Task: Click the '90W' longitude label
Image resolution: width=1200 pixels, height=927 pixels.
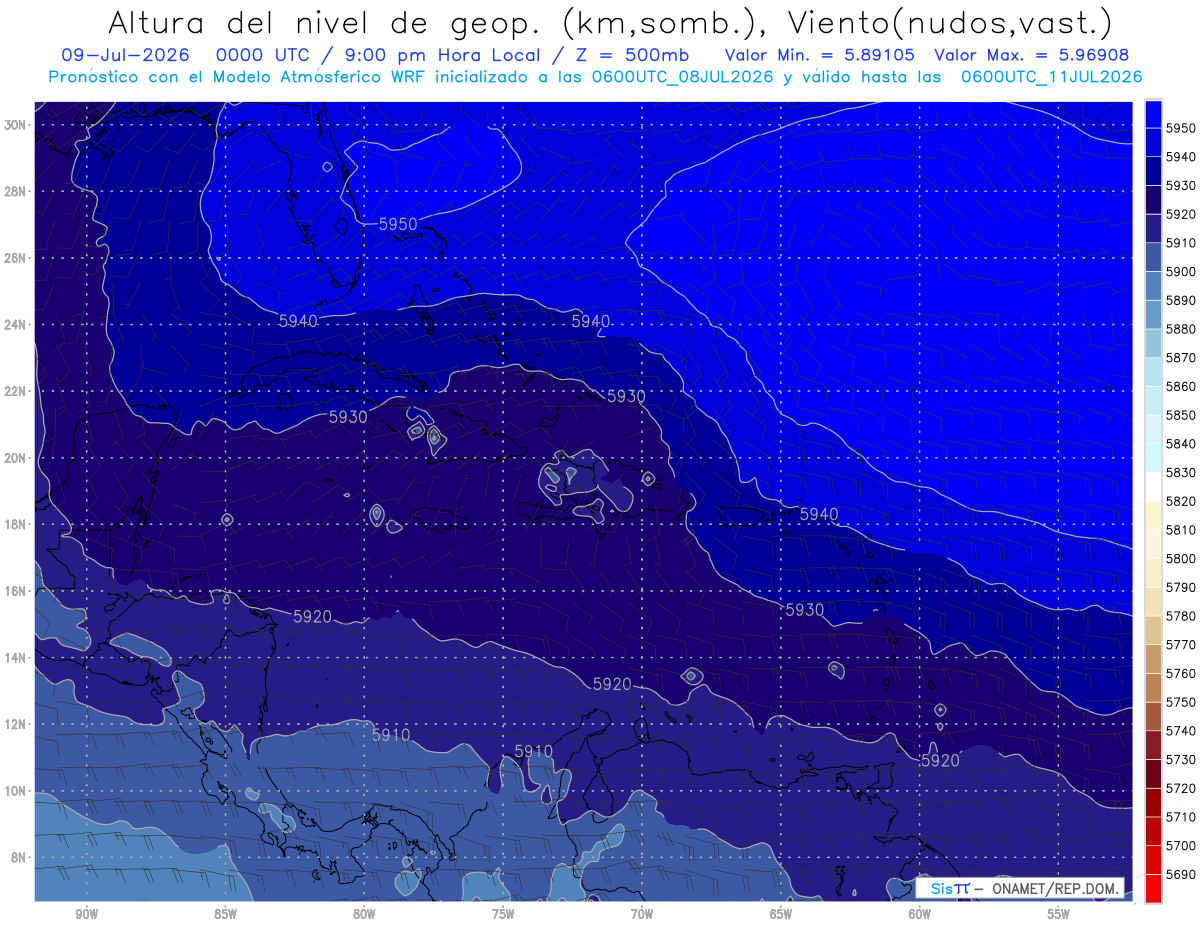Action: (86, 914)
